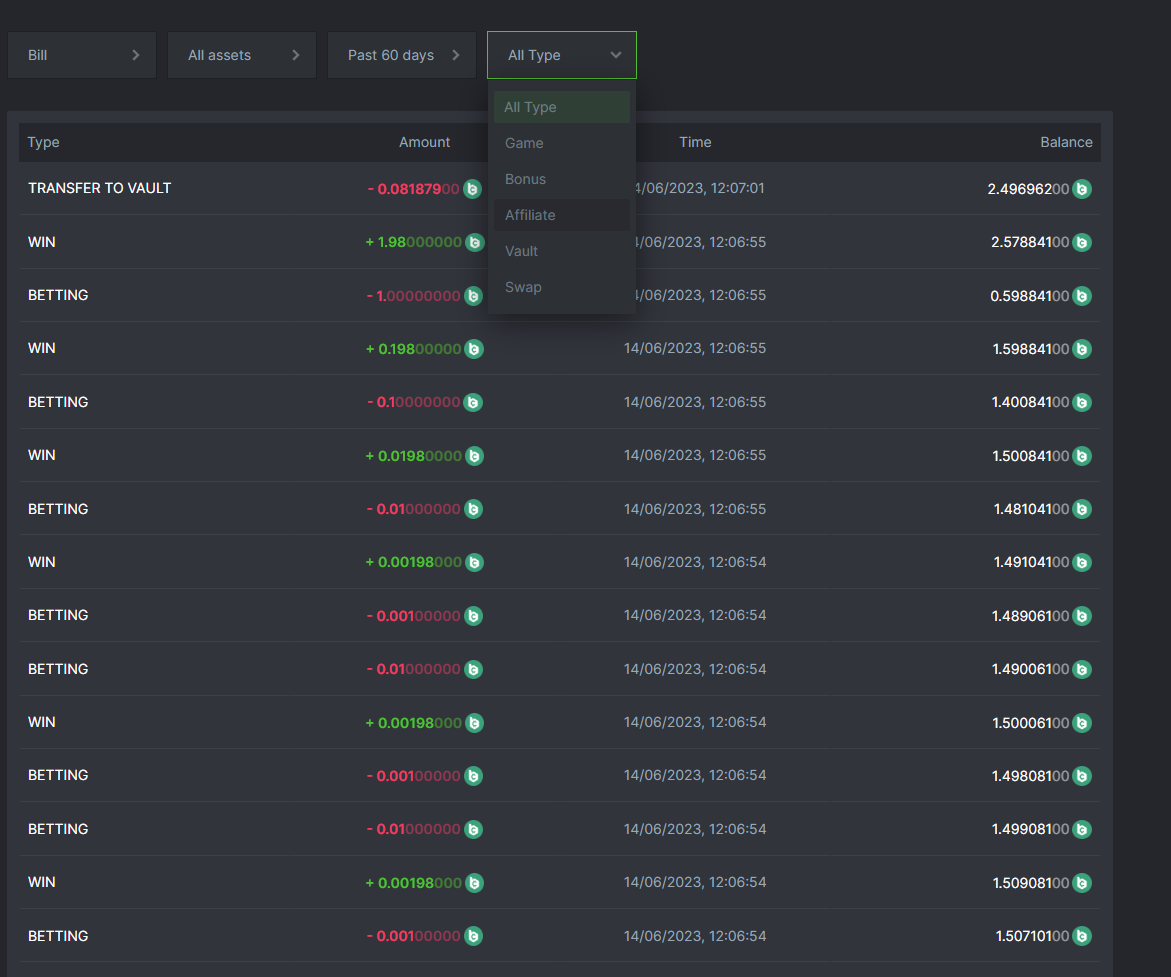Choose Bonus in the type filter
Image resolution: width=1171 pixels, height=977 pixels.
click(525, 179)
